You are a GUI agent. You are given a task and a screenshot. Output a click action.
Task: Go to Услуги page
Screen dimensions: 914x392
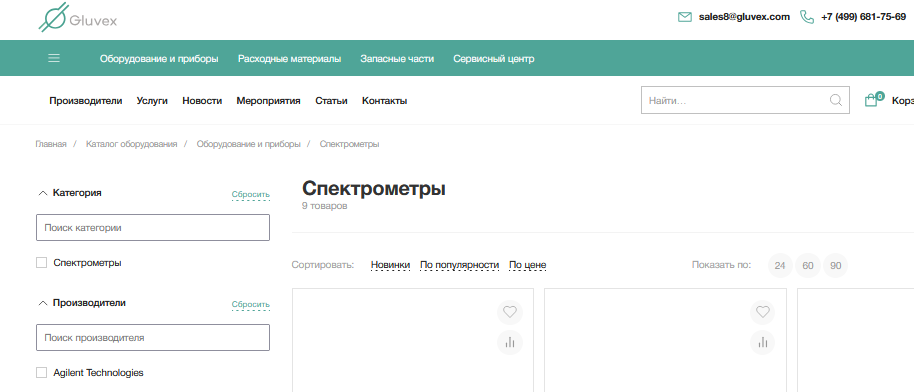(152, 101)
